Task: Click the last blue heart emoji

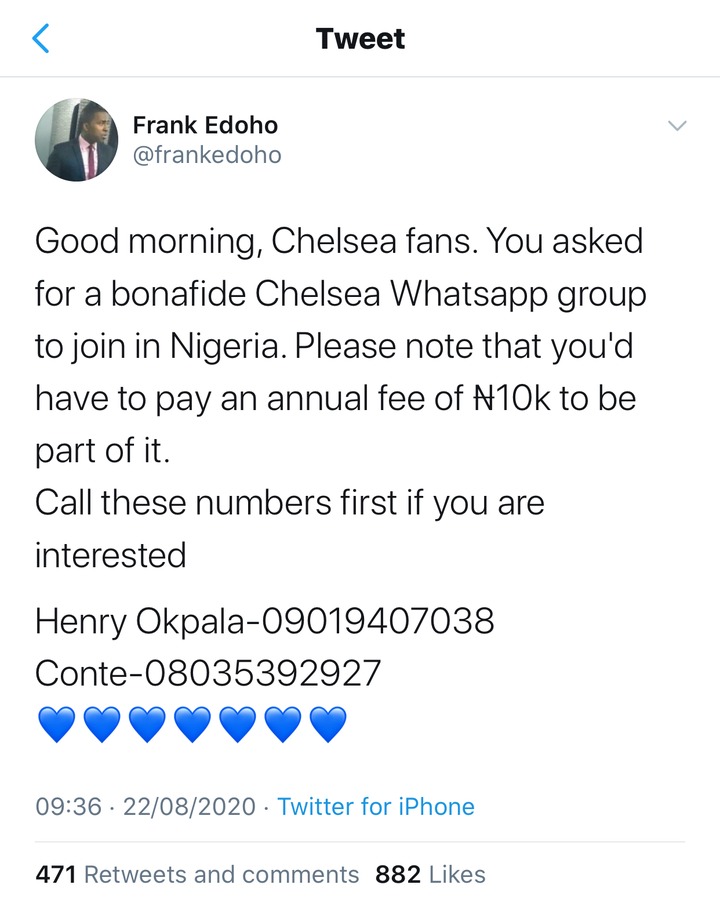Action: coord(327,724)
